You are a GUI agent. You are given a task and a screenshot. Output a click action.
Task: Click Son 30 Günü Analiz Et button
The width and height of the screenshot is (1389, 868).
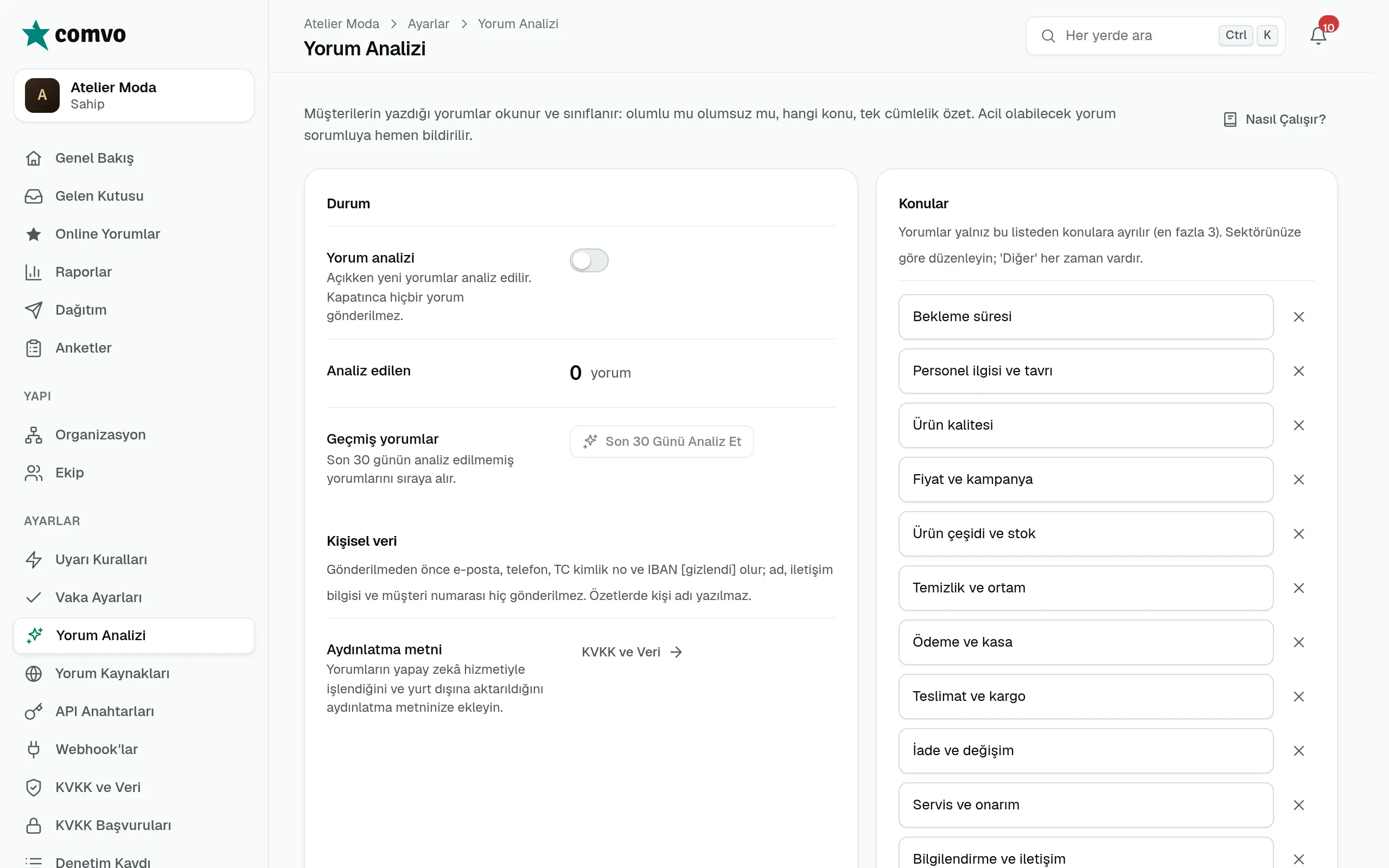click(x=662, y=442)
